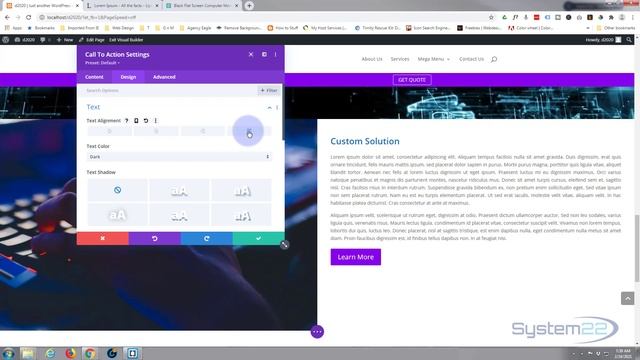Select the second text shadow preset

pos(179,190)
